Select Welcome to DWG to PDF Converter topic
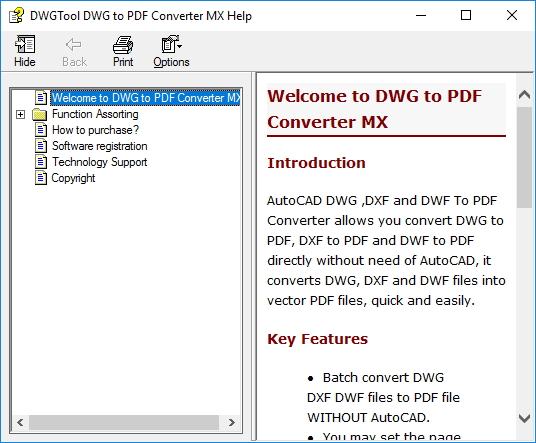The height and width of the screenshot is (443, 536). coord(146,98)
